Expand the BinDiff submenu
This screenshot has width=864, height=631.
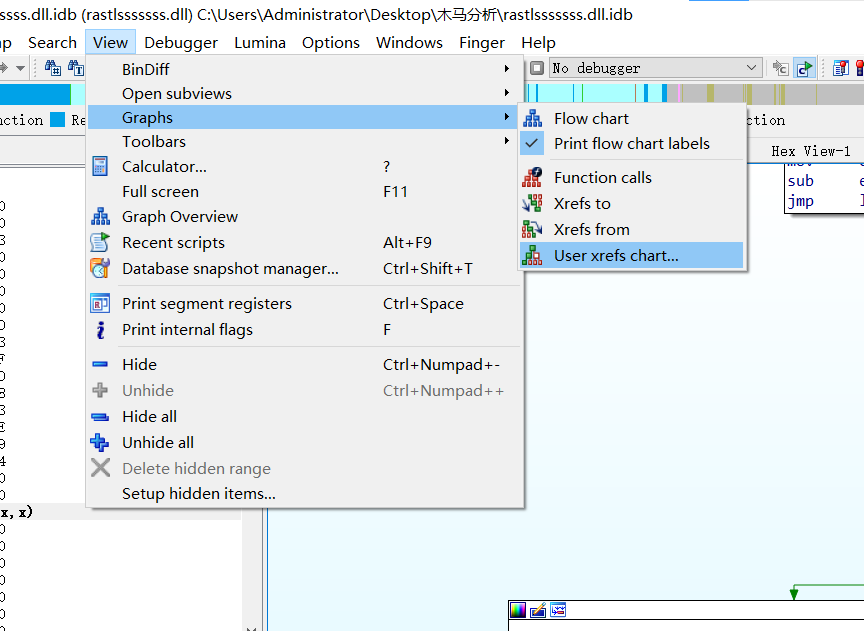point(506,69)
